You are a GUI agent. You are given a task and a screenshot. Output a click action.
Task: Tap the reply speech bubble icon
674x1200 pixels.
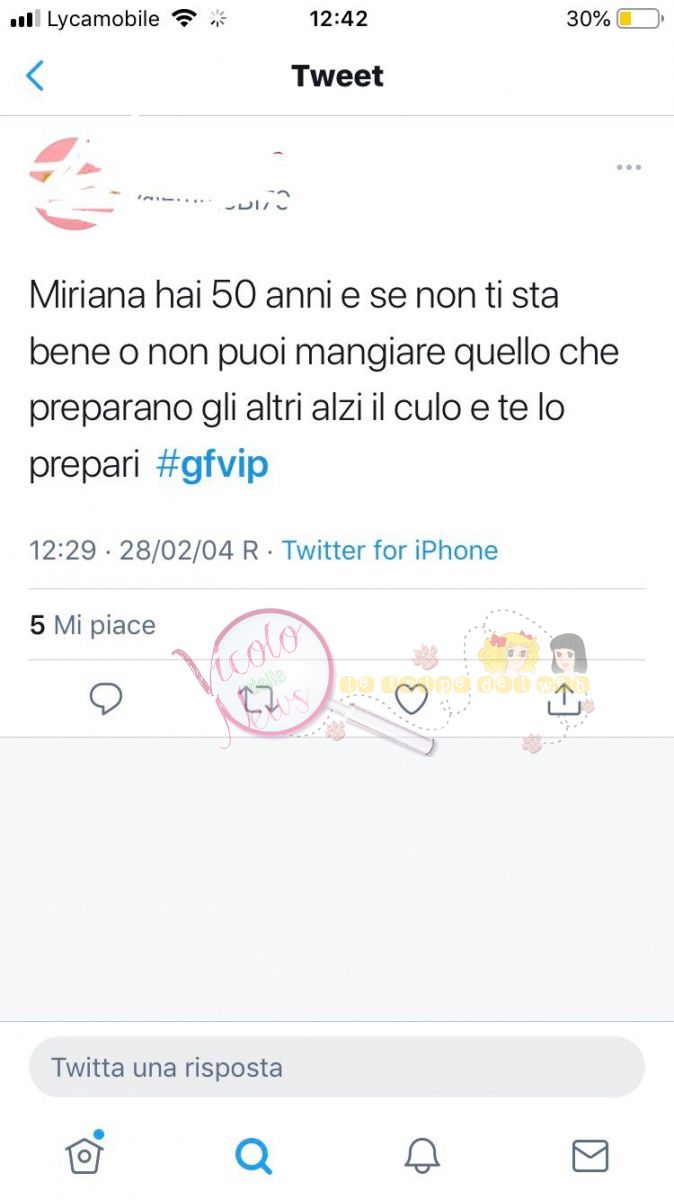106,699
